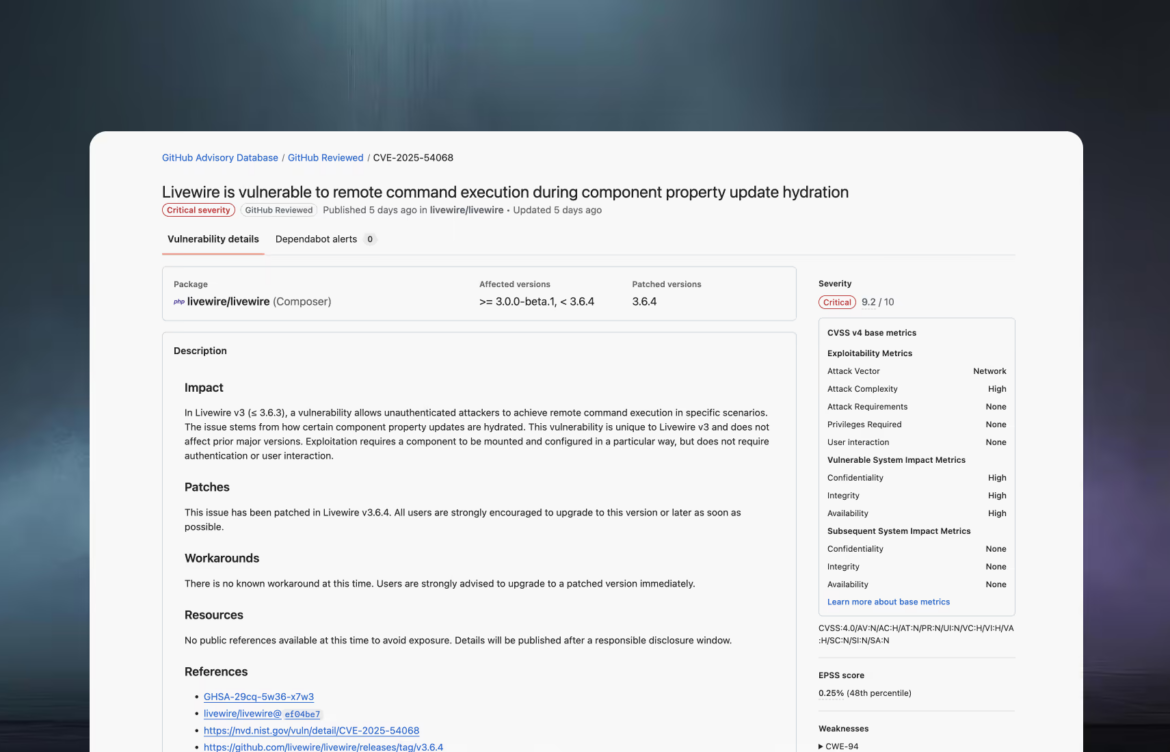Open Learn more about base metrics link

pyautogui.click(x=888, y=602)
